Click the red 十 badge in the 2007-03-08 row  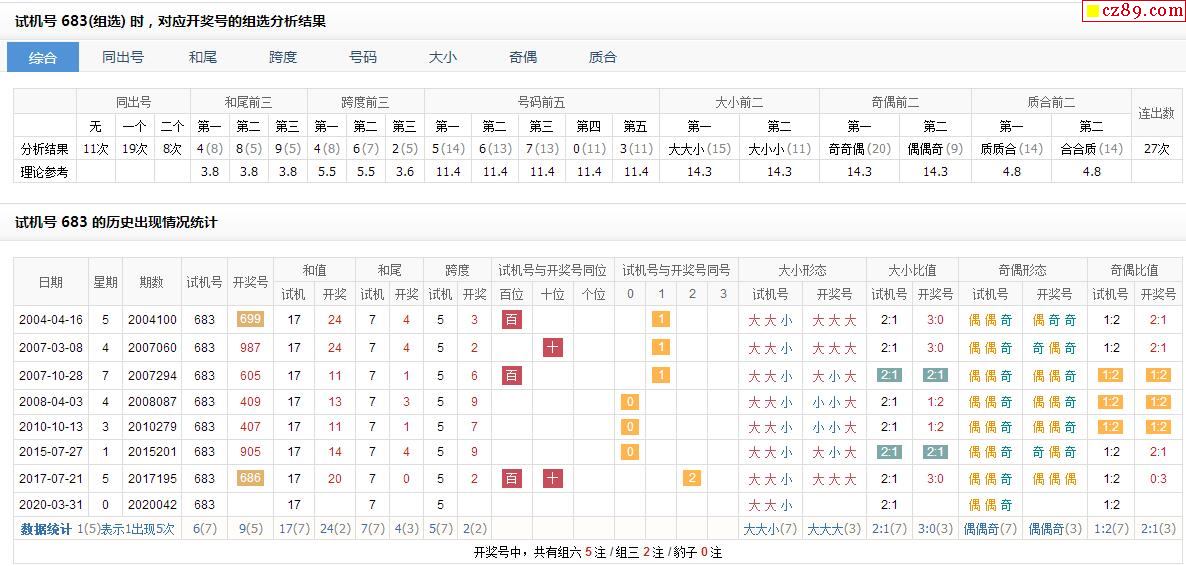pyautogui.click(x=552, y=347)
